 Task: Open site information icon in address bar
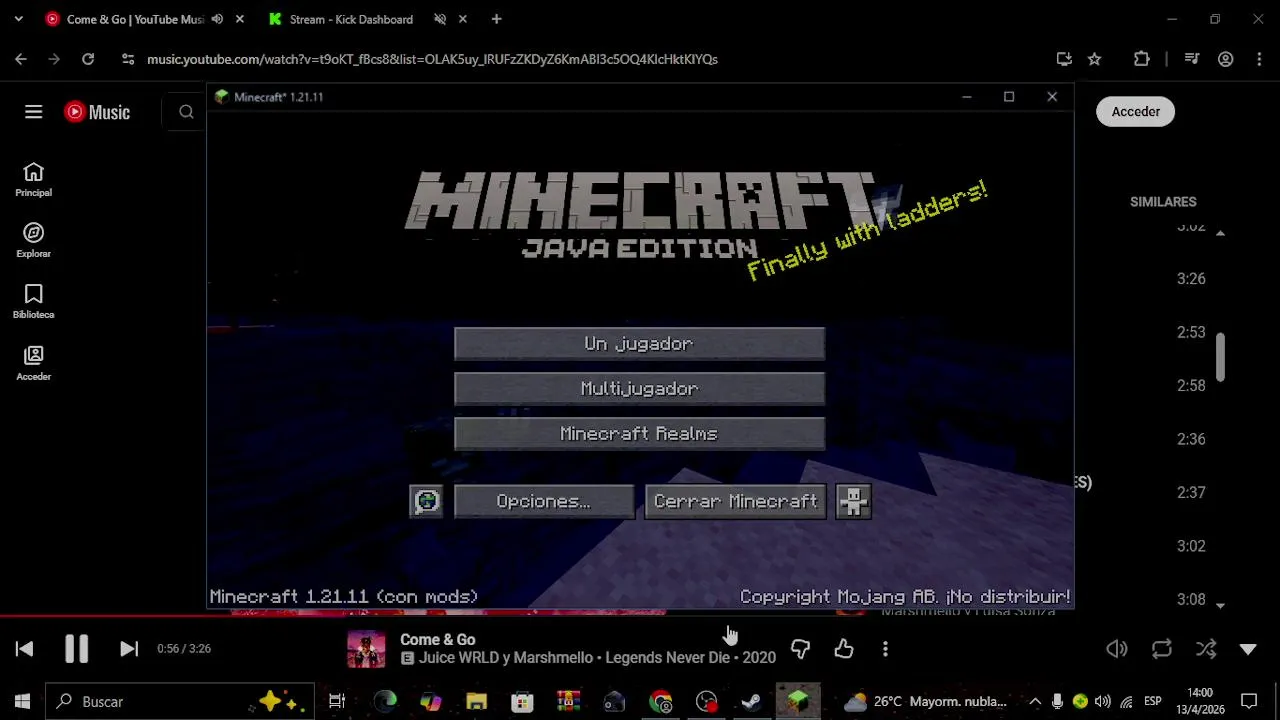[x=128, y=59]
